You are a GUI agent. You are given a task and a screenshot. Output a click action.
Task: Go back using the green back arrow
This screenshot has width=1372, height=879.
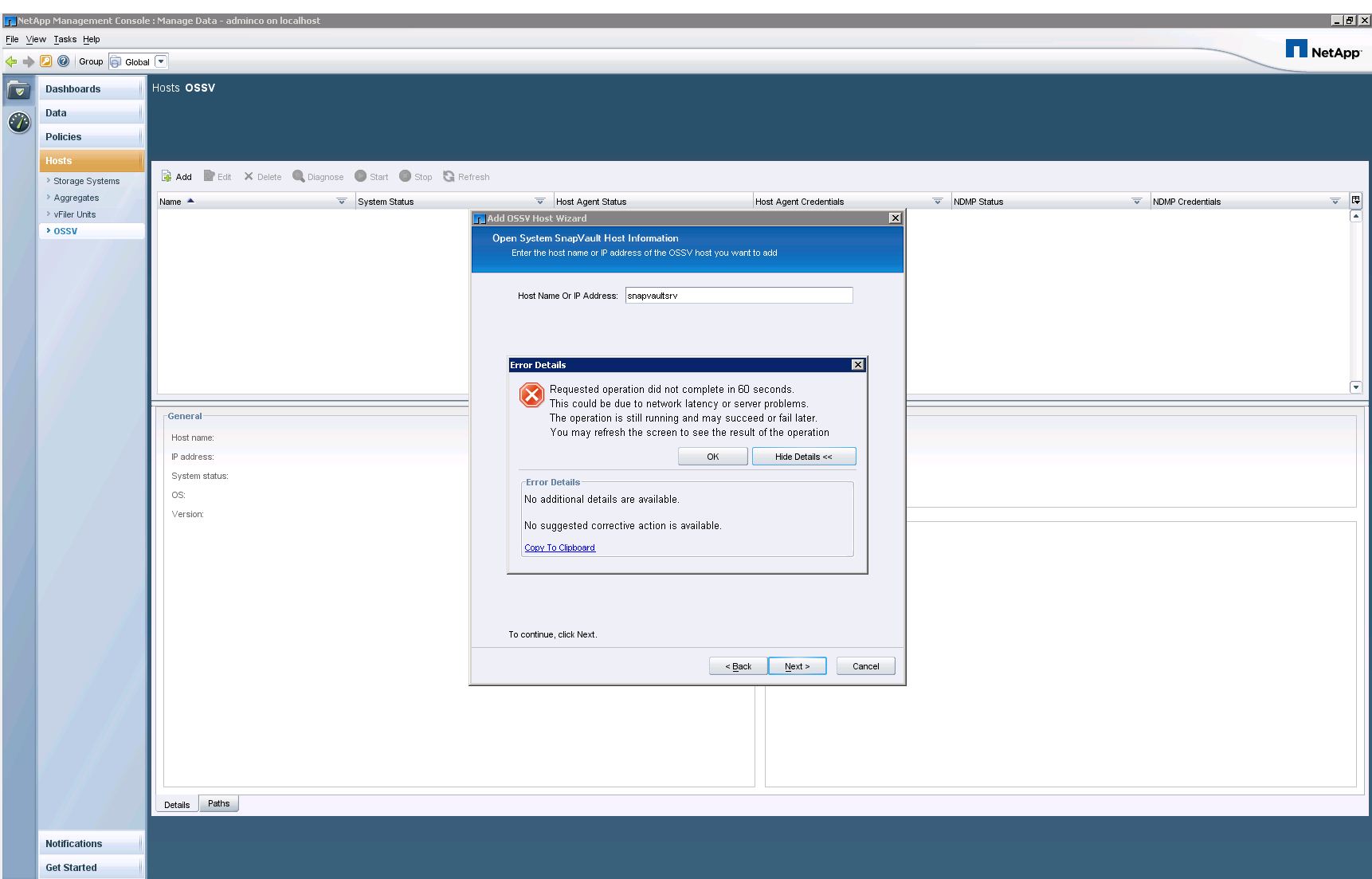point(11,61)
